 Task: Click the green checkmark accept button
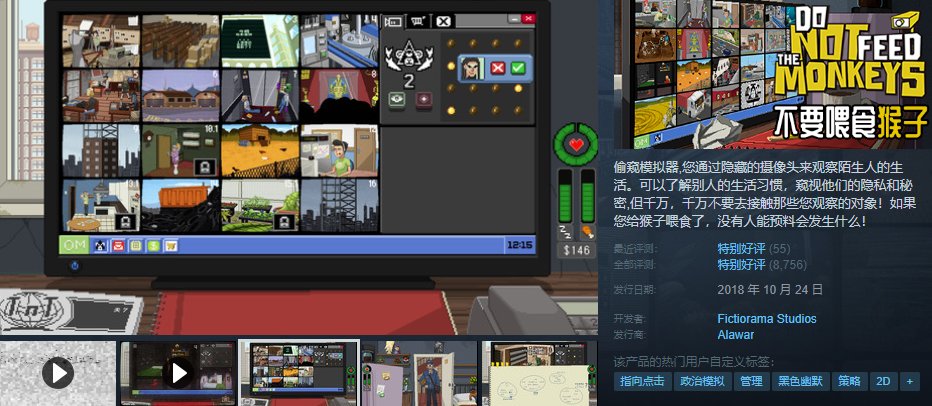(518, 68)
